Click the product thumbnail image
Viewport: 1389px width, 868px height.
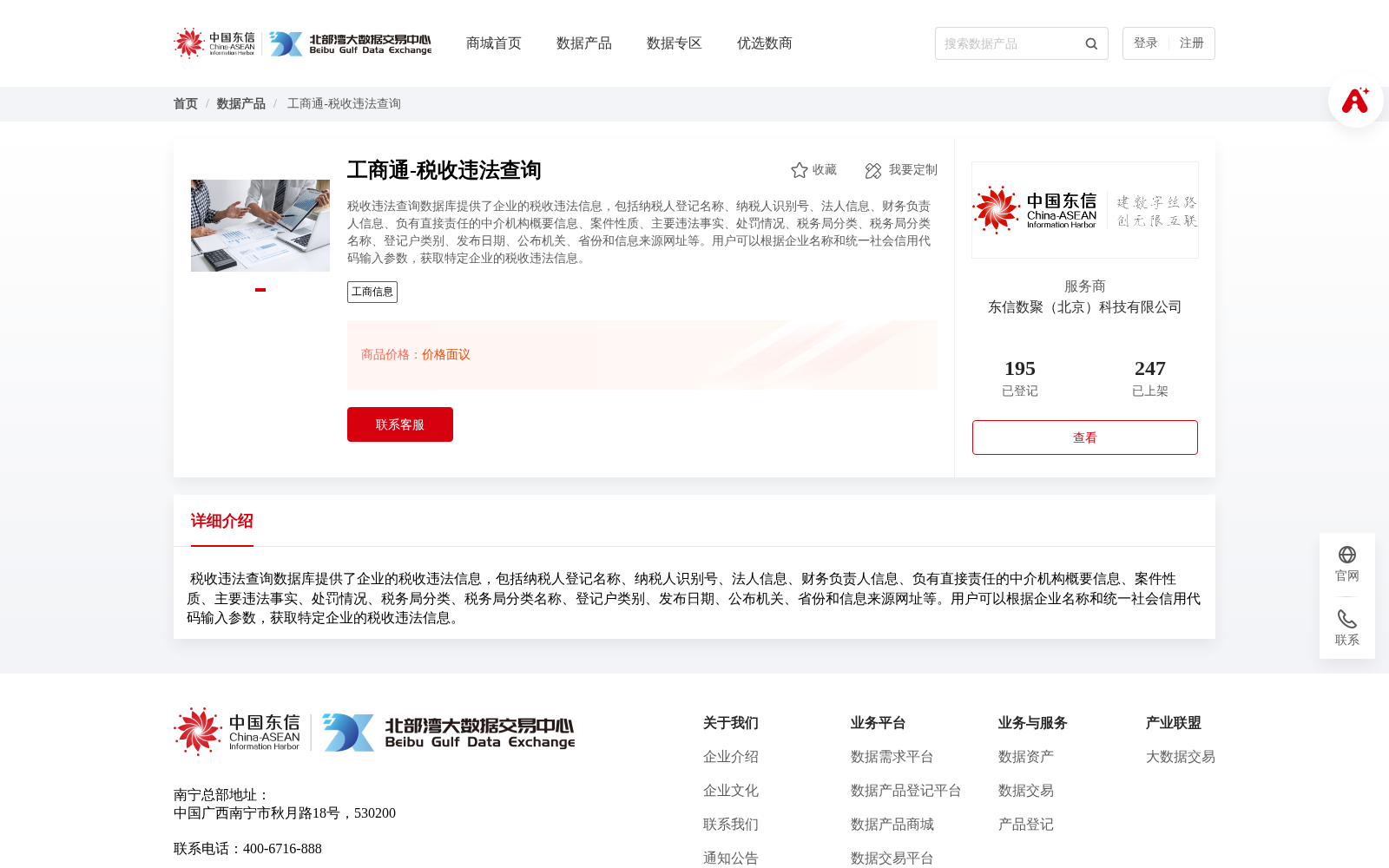pyautogui.click(x=260, y=226)
